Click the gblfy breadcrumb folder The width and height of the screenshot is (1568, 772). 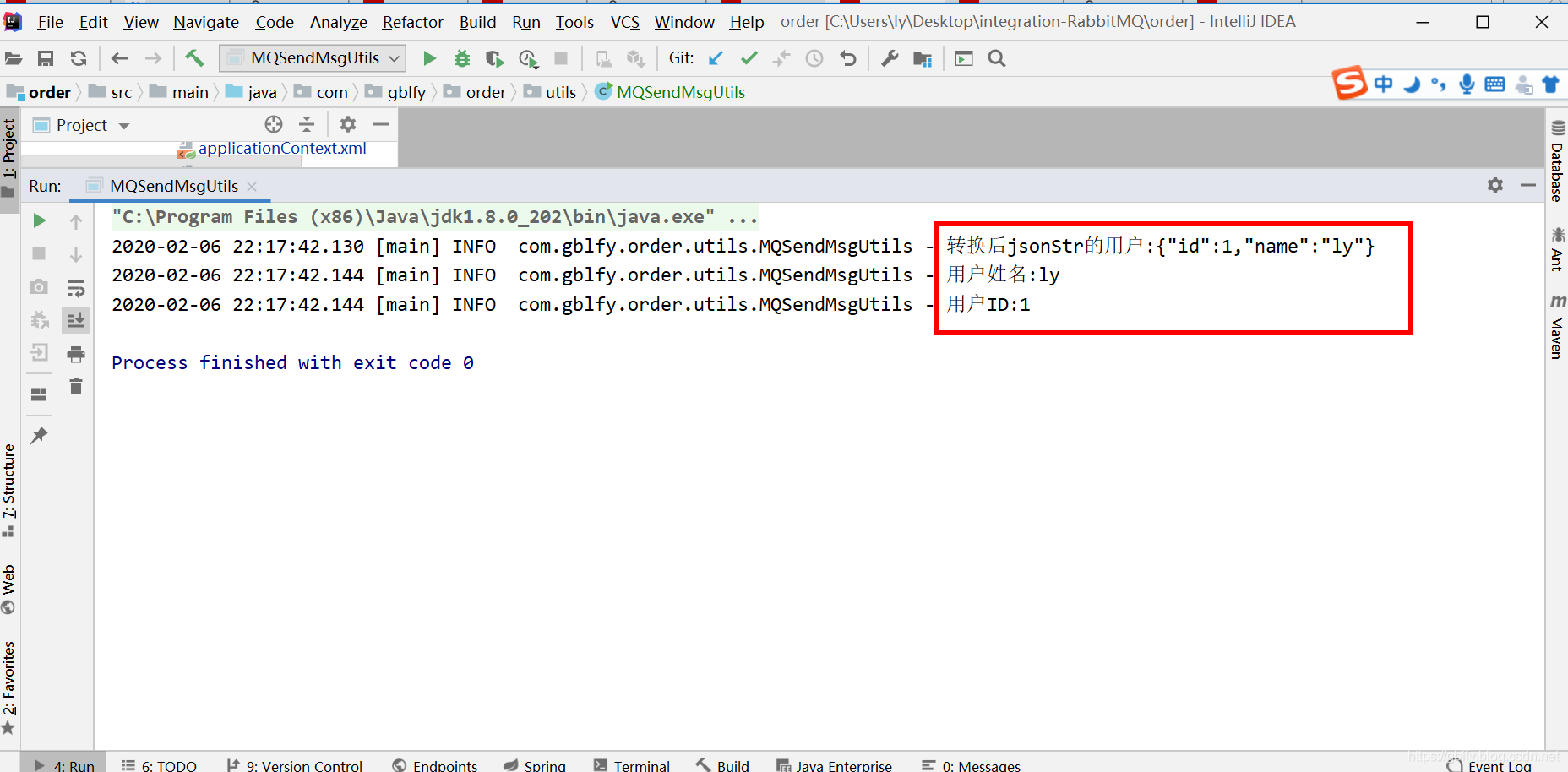click(395, 92)
